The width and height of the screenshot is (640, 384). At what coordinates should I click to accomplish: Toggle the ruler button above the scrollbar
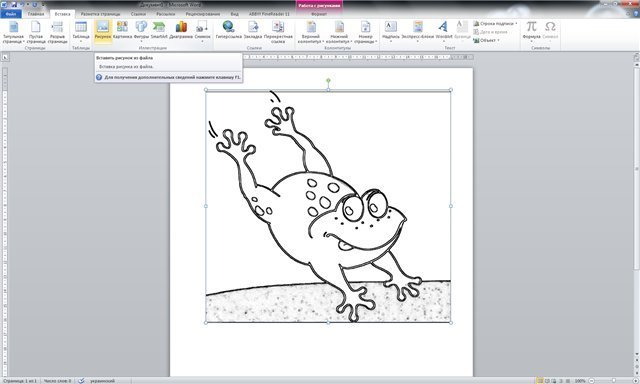click(636, 58)
